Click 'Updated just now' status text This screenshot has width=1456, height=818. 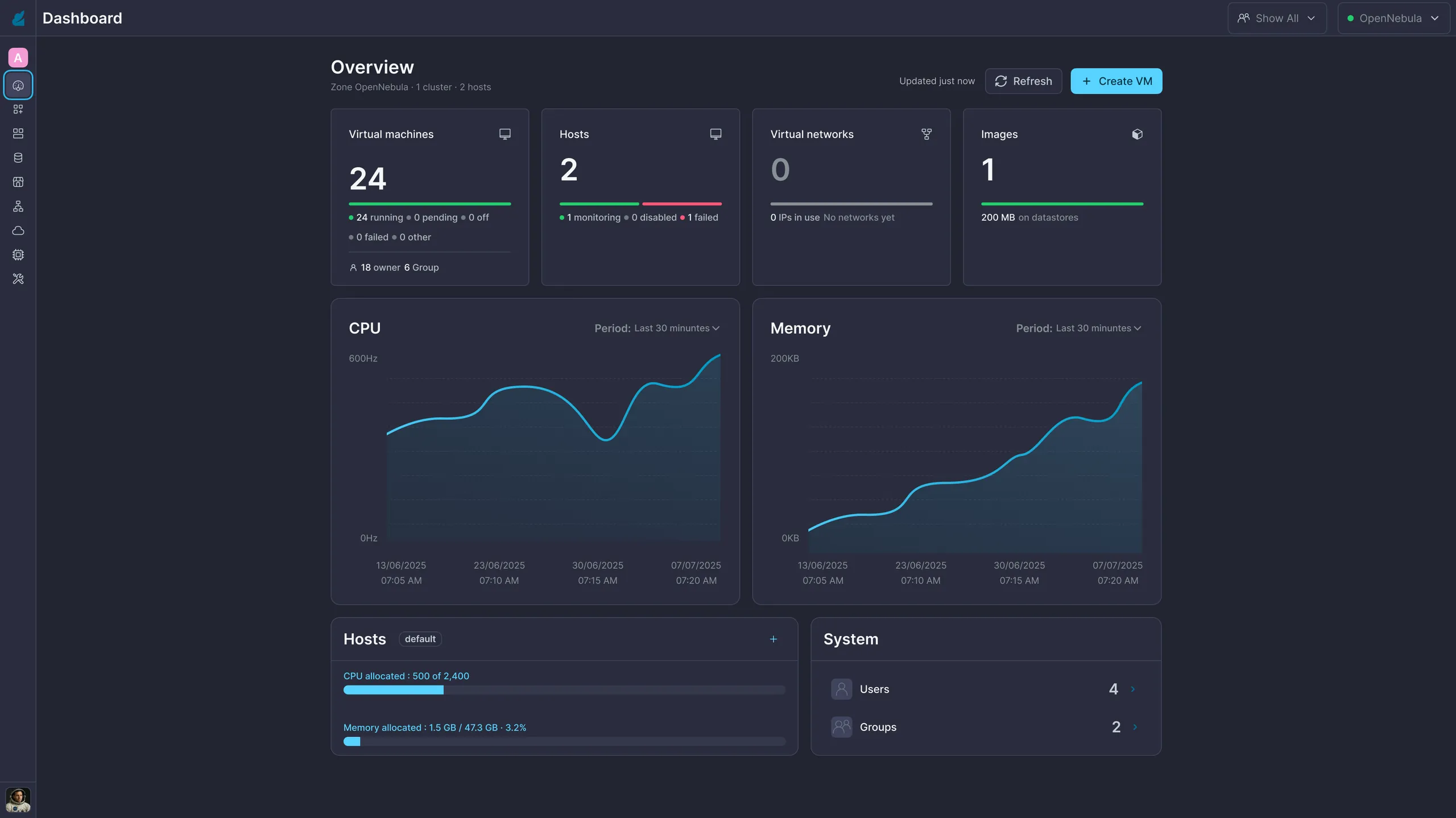pos(937,81)
